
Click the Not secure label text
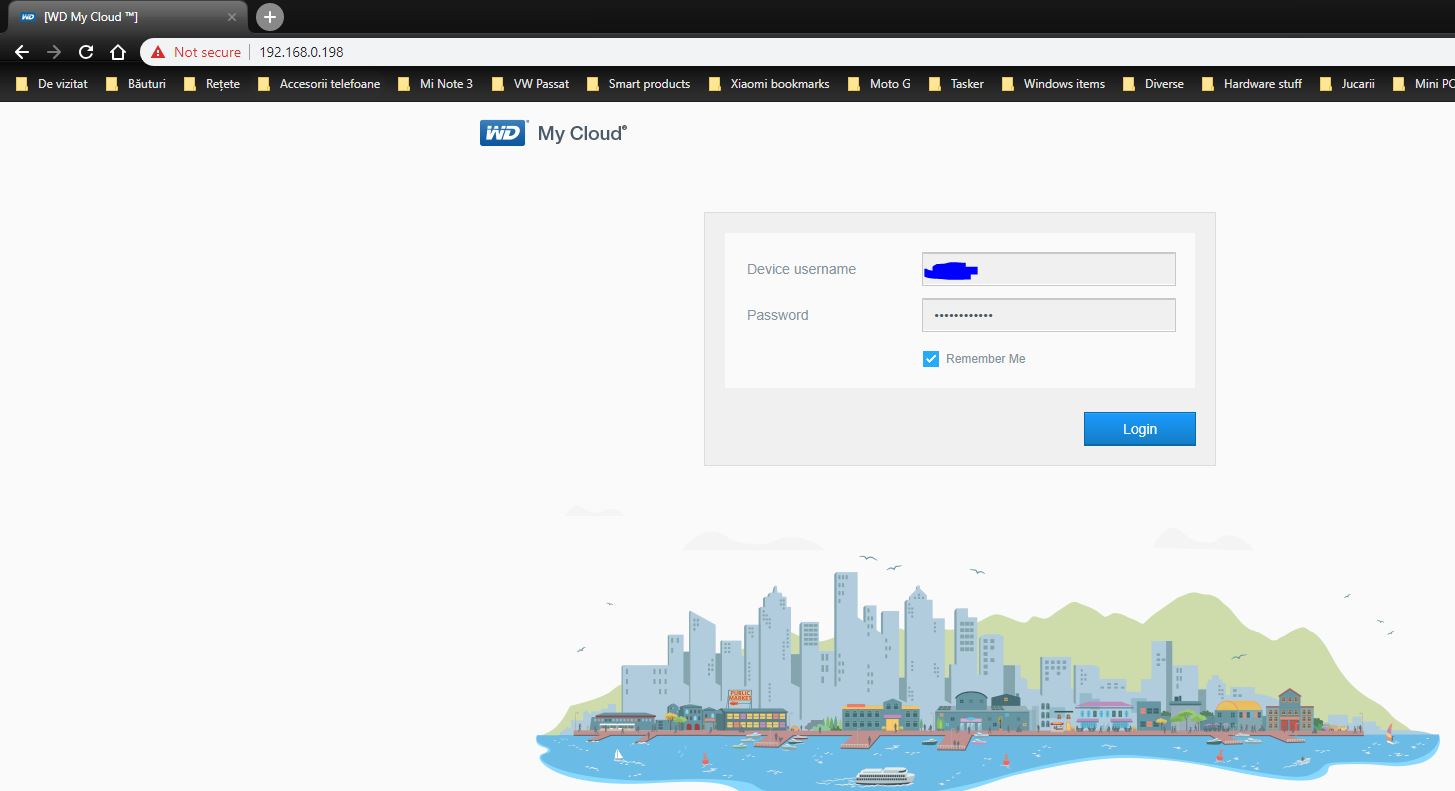207,52
